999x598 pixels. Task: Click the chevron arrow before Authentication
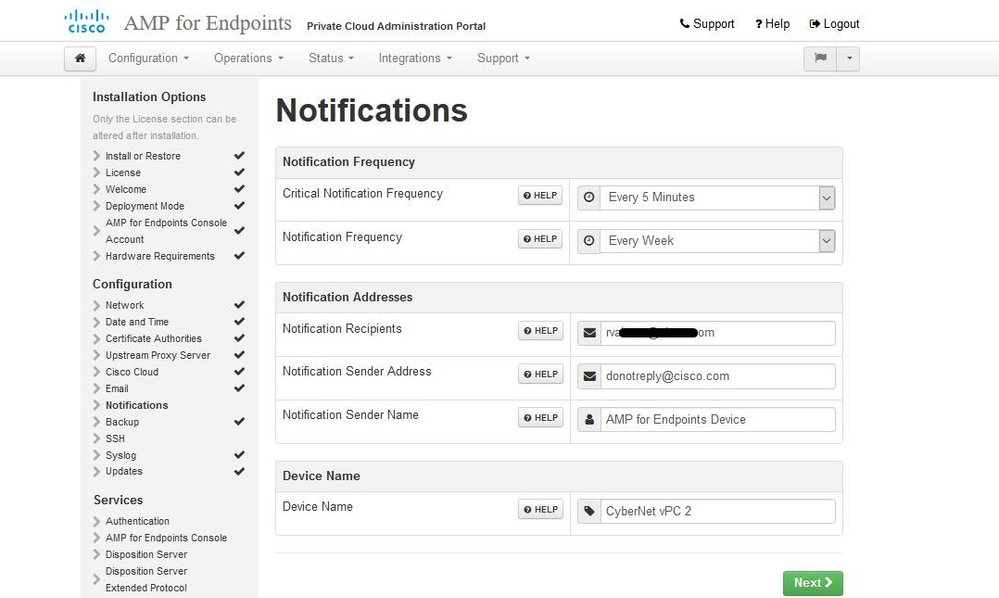point(96,521)
